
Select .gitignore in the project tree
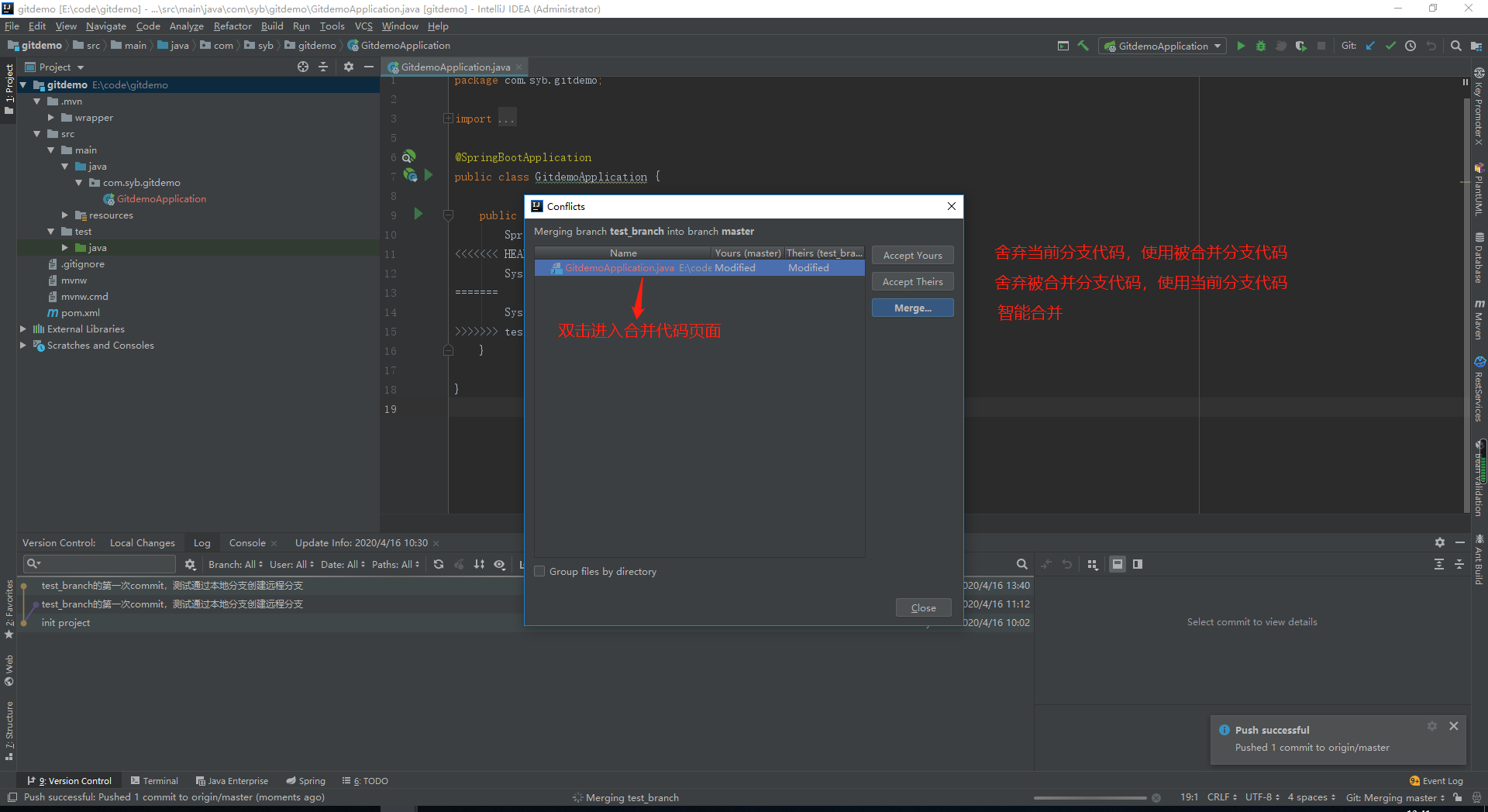click(82, 264)
